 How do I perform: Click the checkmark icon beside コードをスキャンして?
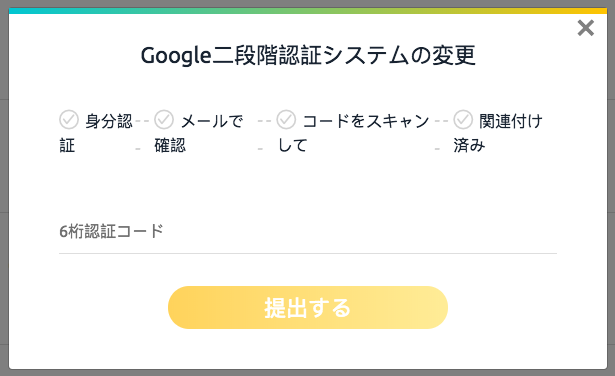286,120
